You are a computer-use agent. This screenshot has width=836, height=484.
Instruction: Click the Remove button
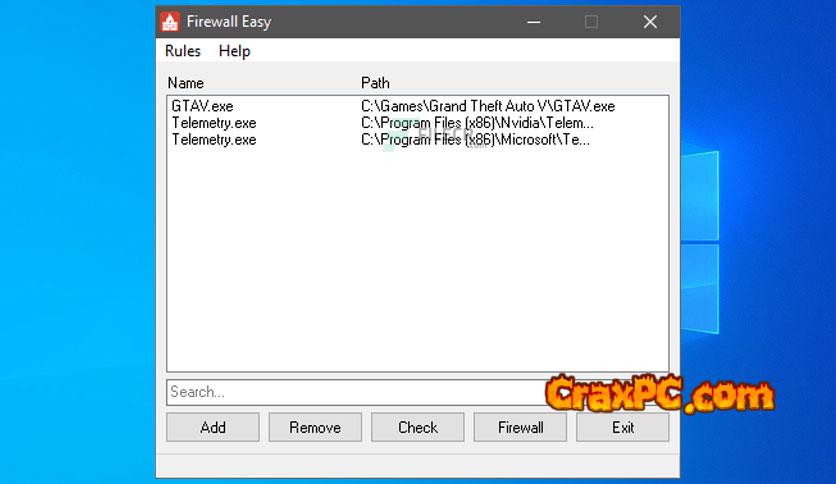[315, 427]
